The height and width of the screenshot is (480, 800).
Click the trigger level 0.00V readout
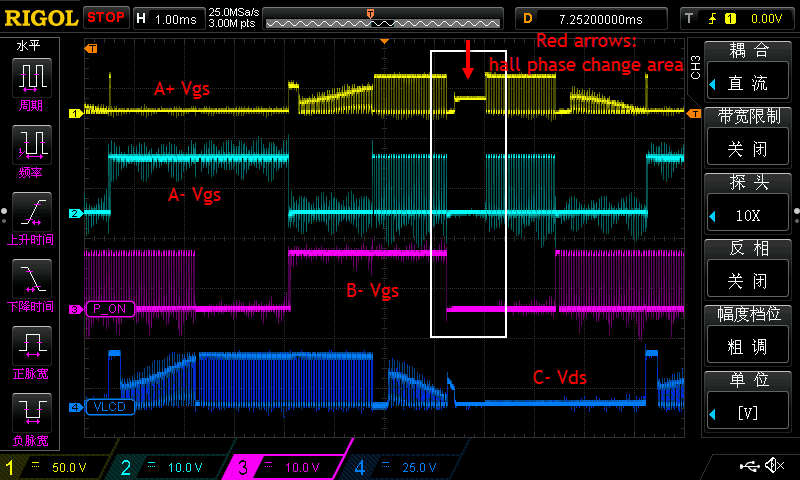point(766,19)
